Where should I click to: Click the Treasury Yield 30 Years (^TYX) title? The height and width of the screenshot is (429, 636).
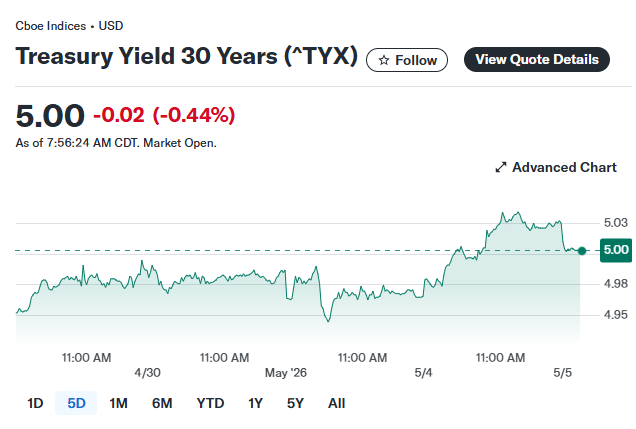coord(187,56)
